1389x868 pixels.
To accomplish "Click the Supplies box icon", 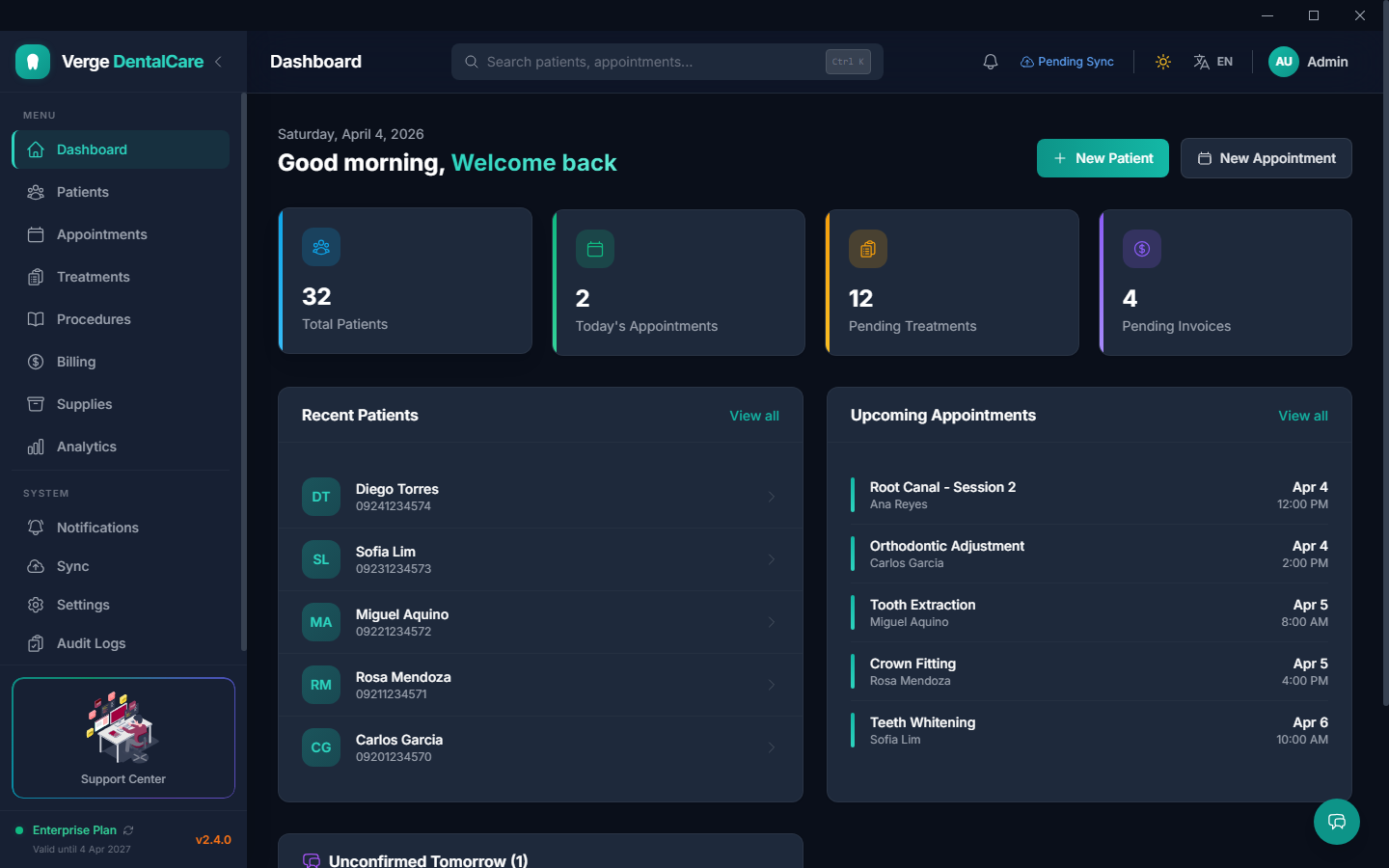I will (36, 404).
